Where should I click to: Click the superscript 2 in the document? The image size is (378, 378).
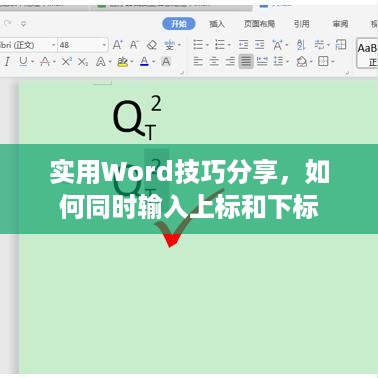click(156, 103)
